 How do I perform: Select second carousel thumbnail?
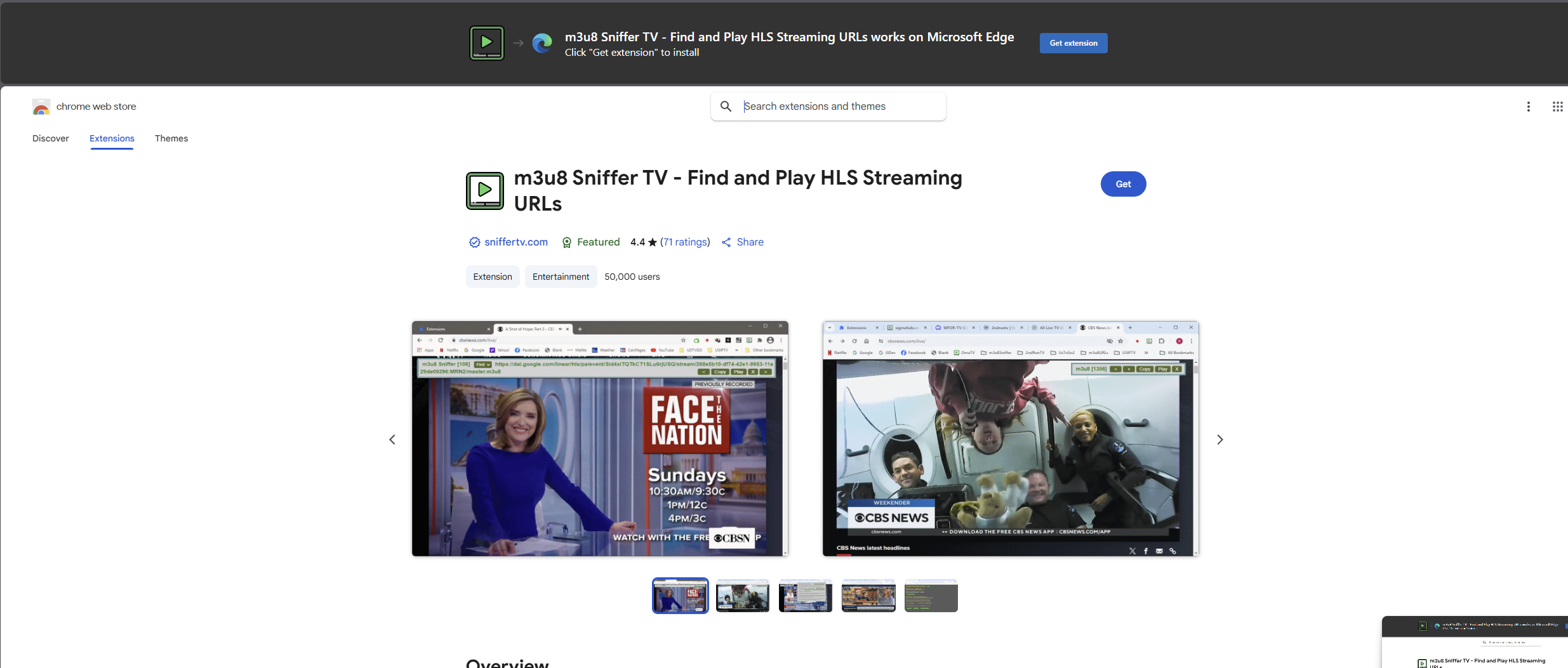click(742, 596)
